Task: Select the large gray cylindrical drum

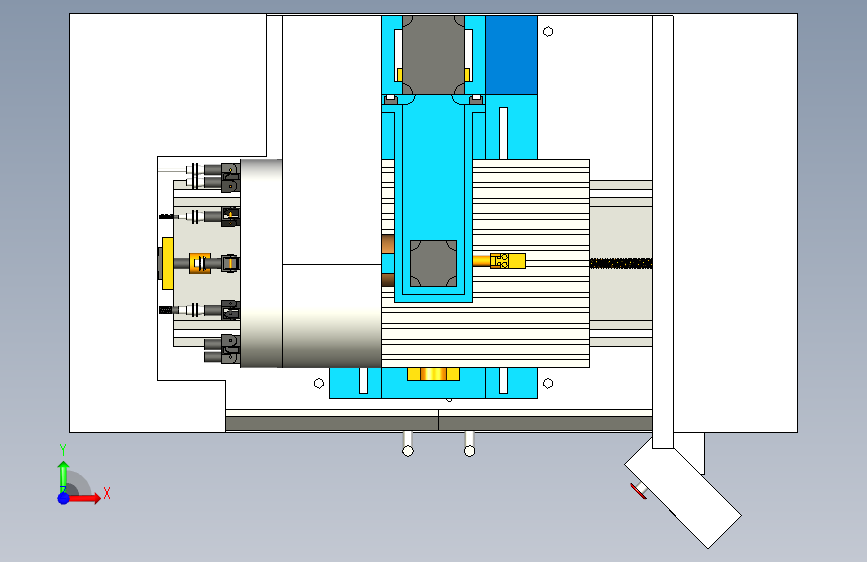Action: [261, 263]
